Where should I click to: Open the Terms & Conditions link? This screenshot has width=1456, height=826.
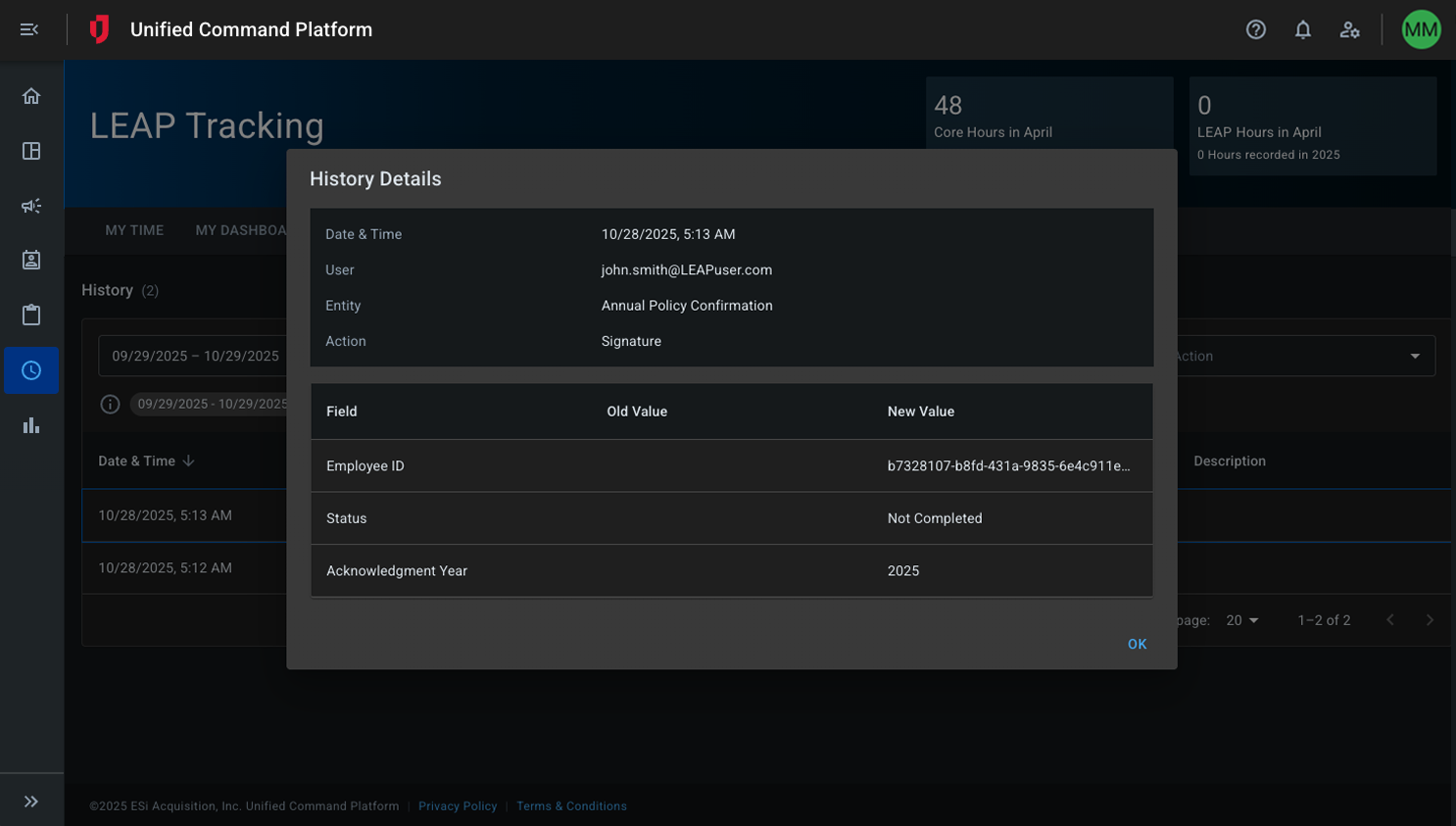tap(571, 806)
